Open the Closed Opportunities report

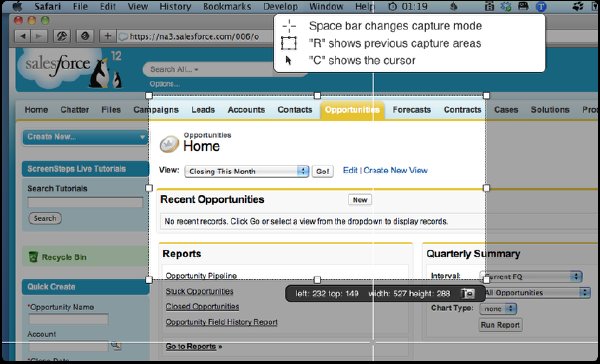(x=202, y=307)
